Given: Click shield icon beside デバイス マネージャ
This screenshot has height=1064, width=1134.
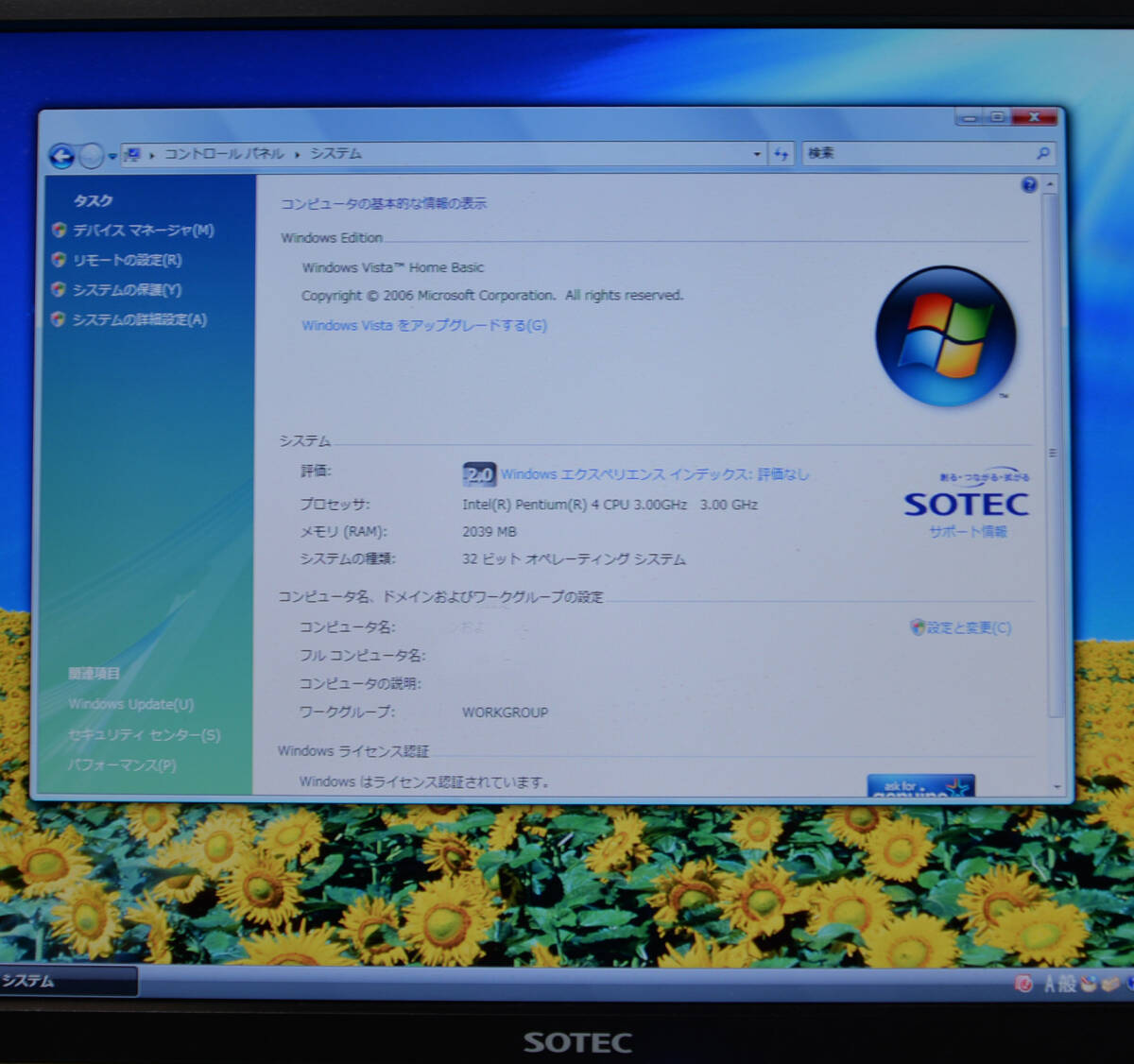Looking at the screenshot, I should click(x=60, y=230).
